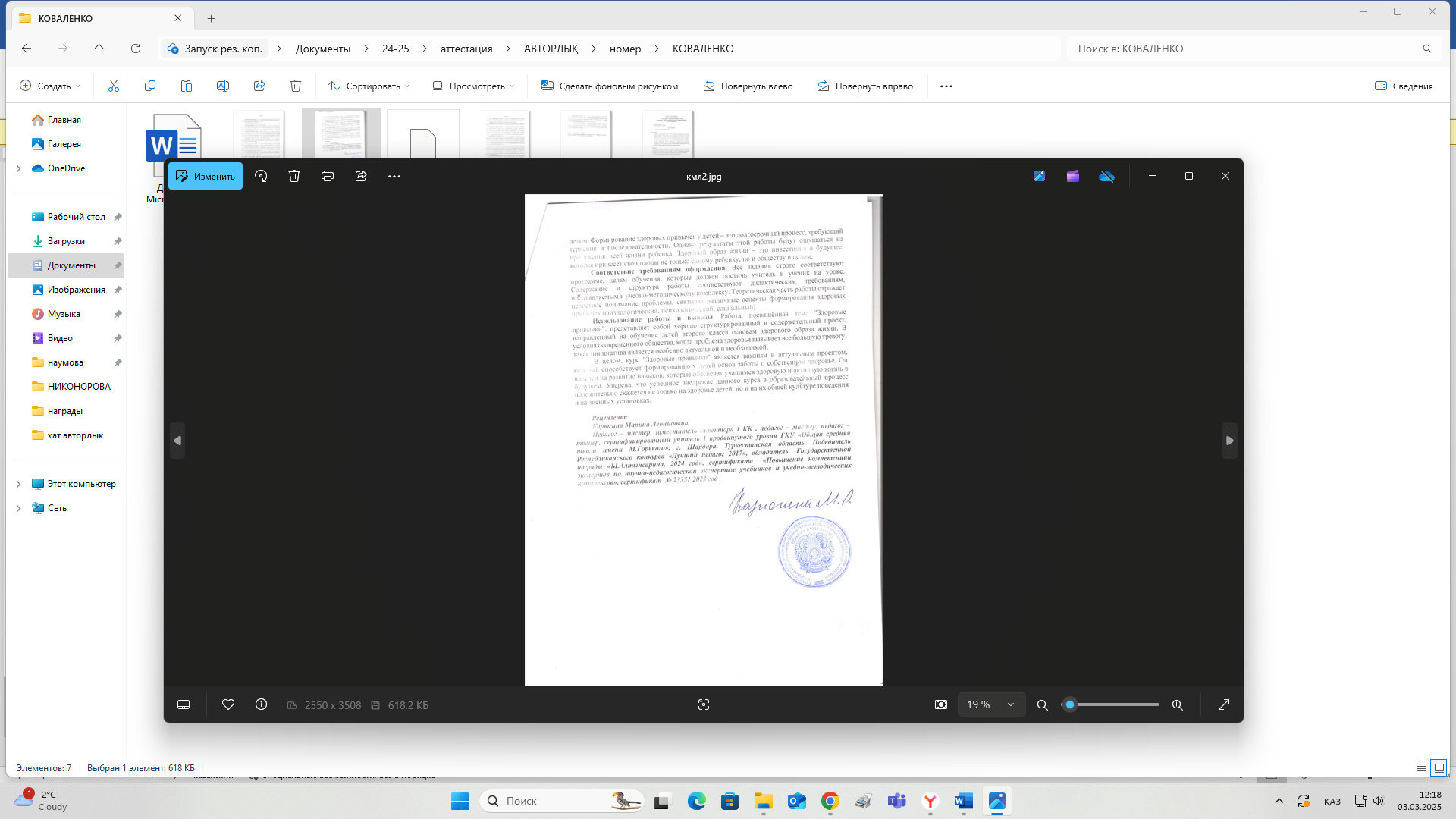Add photo to favorites with heart icon
This screenshot has width=1456, height=819.
pyautogui.click(x=227, y=704)
